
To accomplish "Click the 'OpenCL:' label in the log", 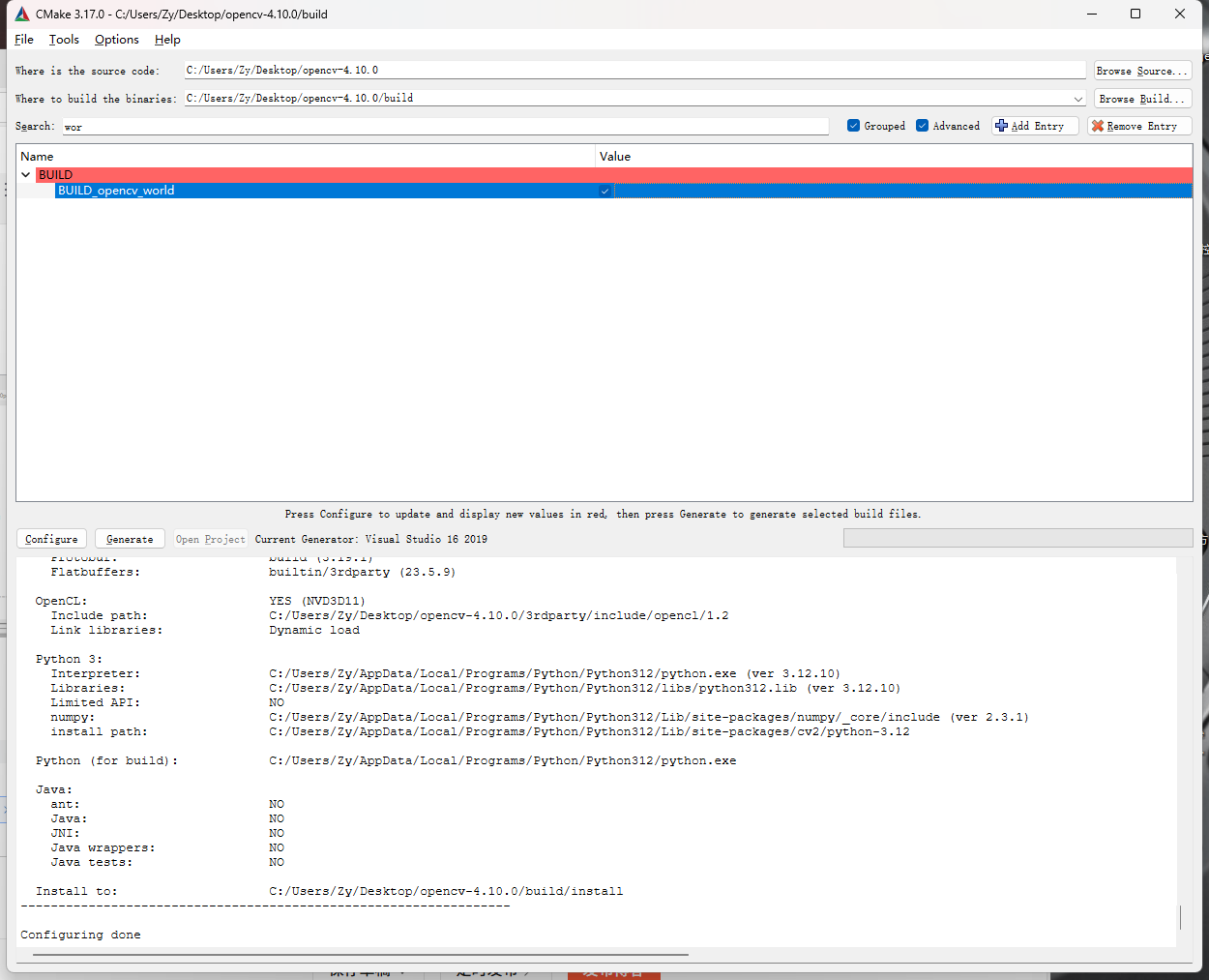I will pos(62,601).
